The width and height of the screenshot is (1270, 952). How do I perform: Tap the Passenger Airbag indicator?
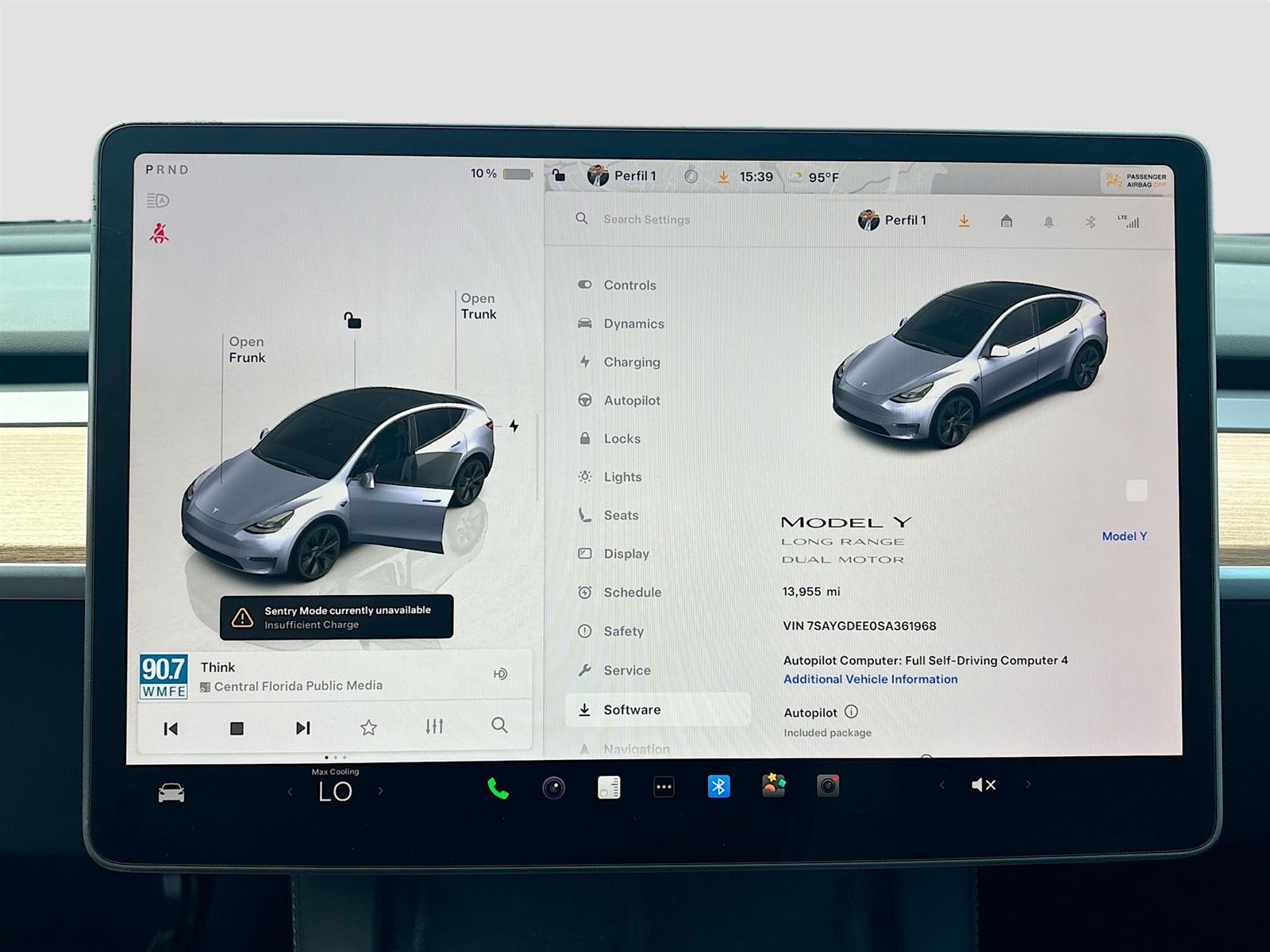[x=1136, y=181]
